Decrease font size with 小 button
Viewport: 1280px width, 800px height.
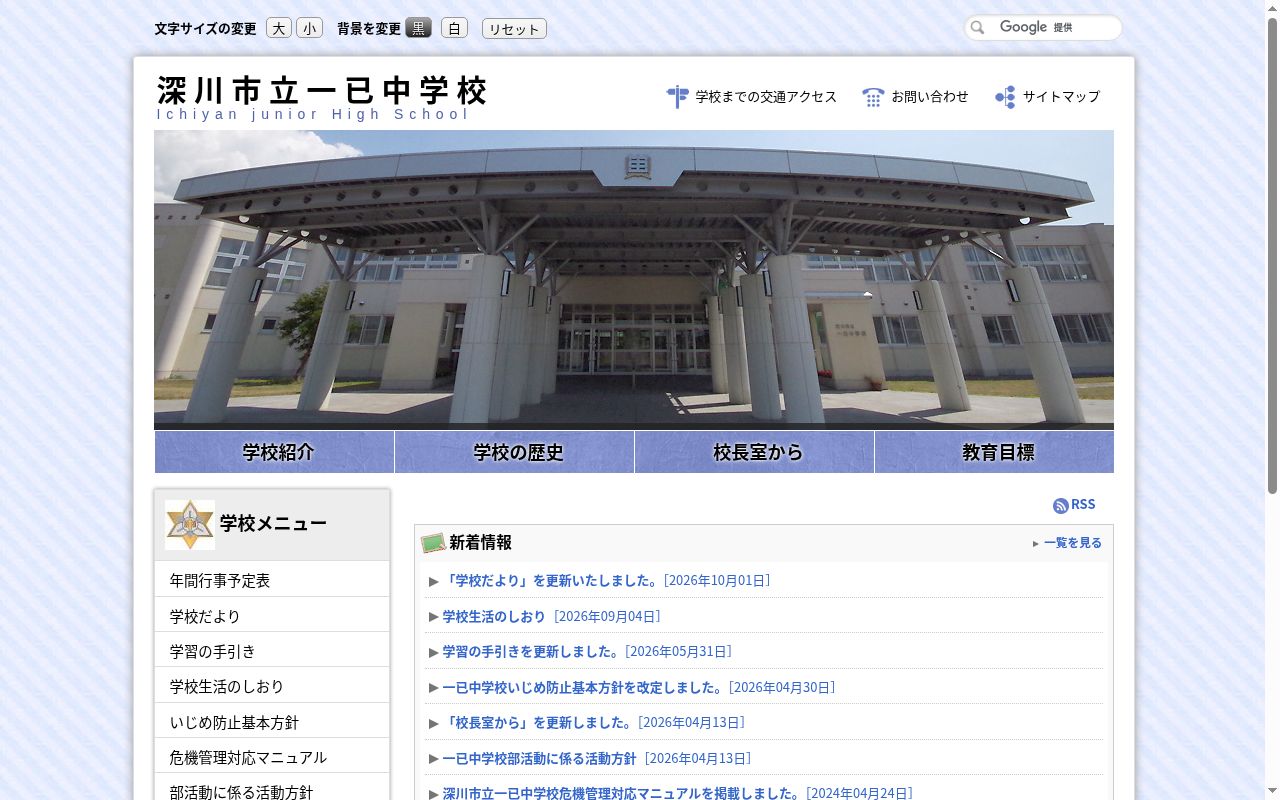tap(310, 28)
